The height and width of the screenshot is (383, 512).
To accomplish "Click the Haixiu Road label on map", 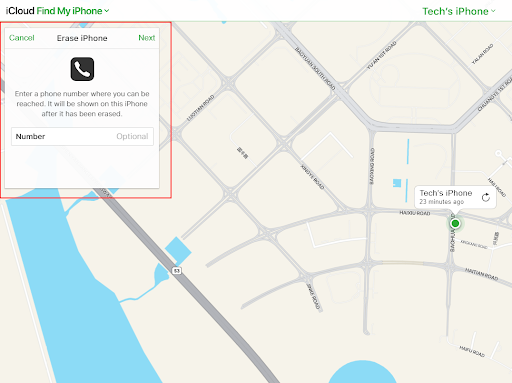I will pyautogui.click(x=415, y=213).
